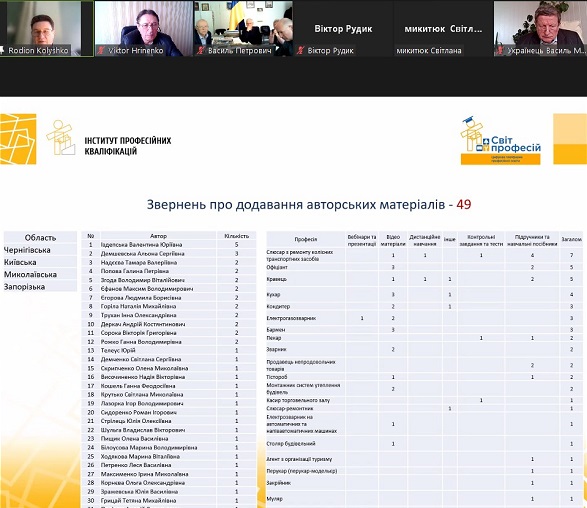Image resolution: width=587 pixels, height=508 pixels.
Task: Select the 'Київська' region row
Action: [x=40, y=262]
